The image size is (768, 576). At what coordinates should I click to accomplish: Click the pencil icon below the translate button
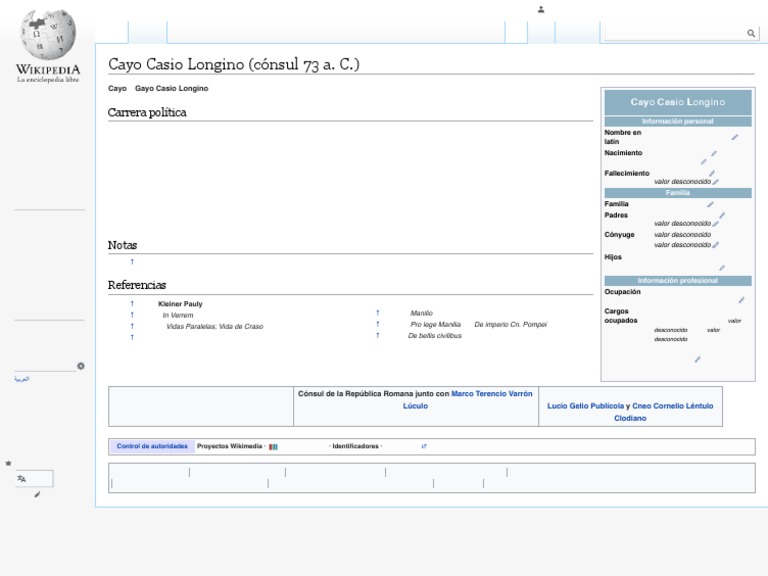point(37,494)
